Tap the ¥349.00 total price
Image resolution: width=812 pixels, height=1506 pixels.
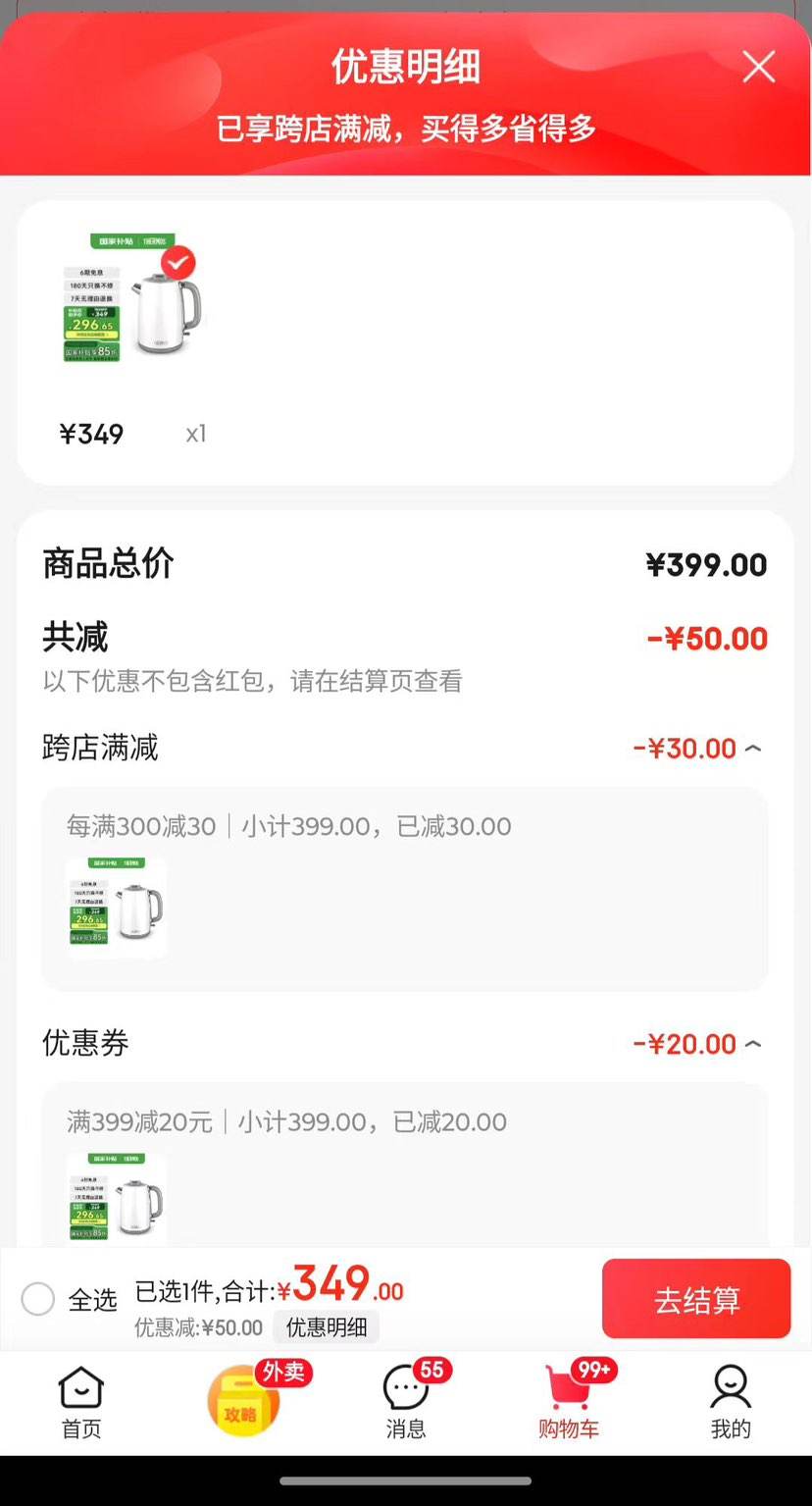(340, 1285)
